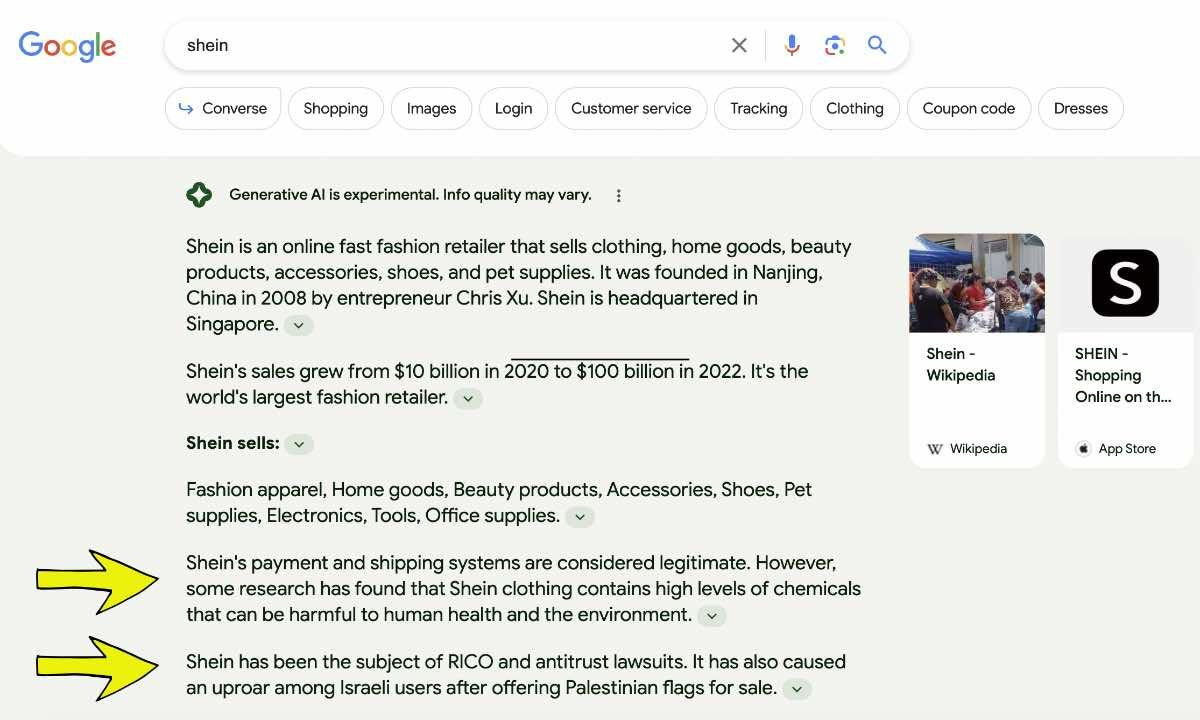Expand sources after 'headquartered in Singapore'

[298, 325]
